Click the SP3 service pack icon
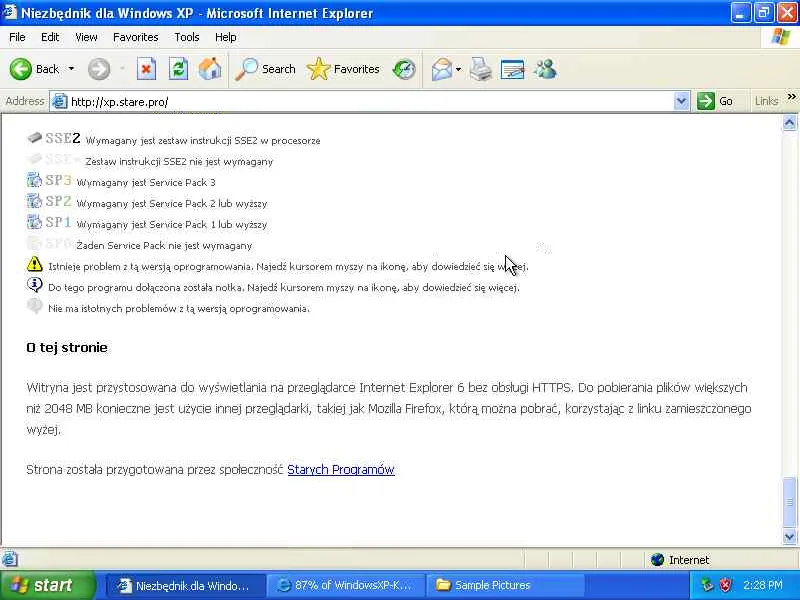Viewport: 800px width, 600px height. 34,180
